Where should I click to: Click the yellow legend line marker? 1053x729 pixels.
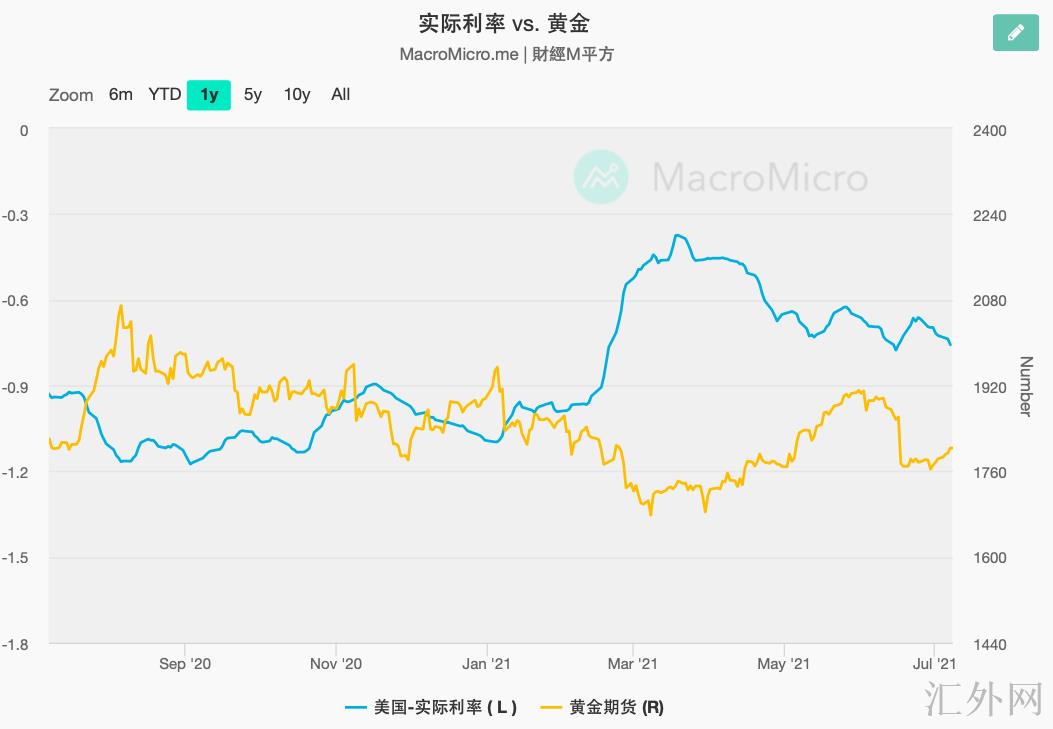click(552, 707)
